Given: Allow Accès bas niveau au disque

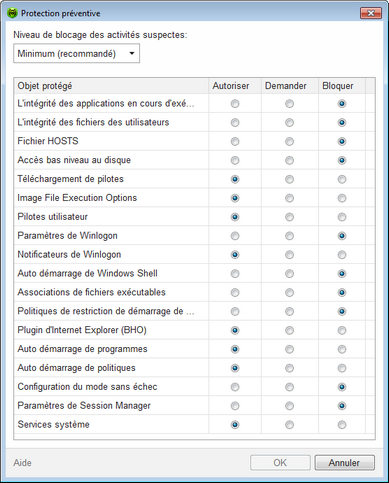Looking at the screenshot, I should point(235,160).
